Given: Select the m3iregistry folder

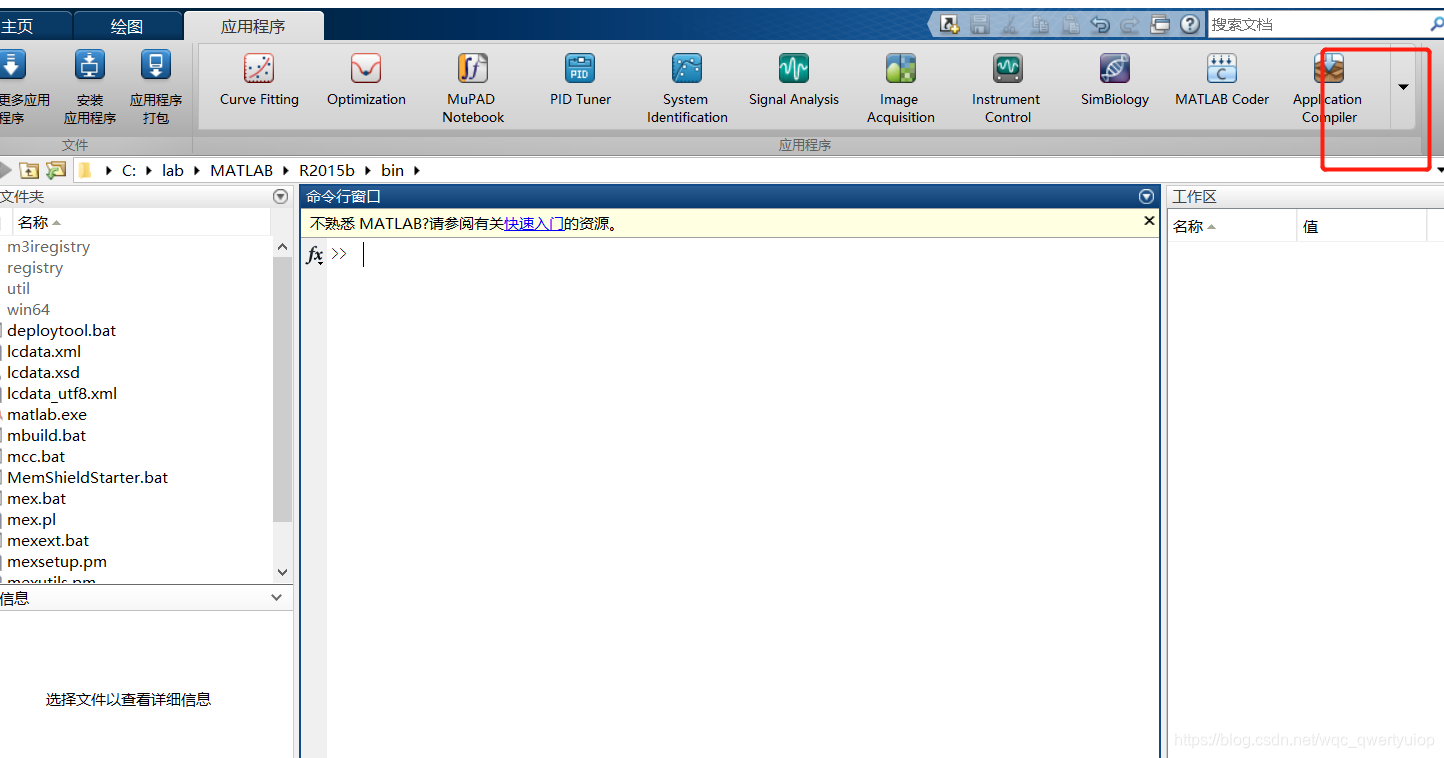Looking at the screenshot, I should 48,246.
